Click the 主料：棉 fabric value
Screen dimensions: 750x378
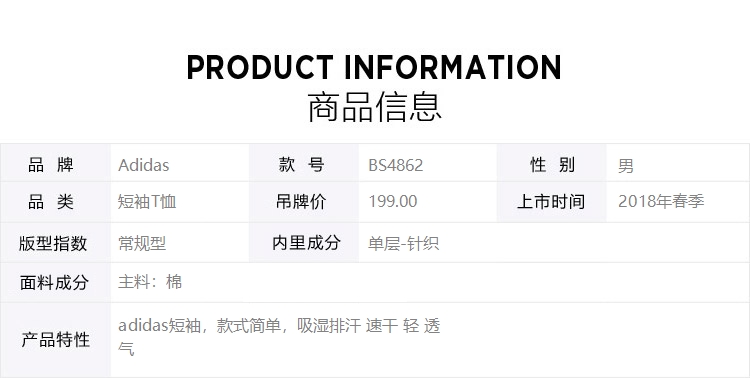pyautogui.click(x=150, y=282)
